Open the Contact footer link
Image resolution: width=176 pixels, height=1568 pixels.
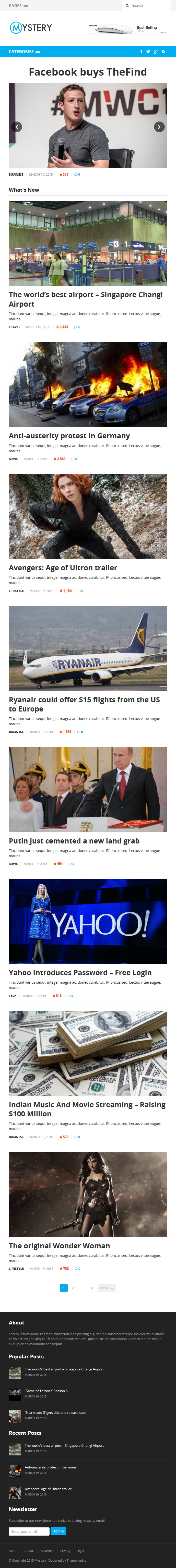coord(29,1550)
